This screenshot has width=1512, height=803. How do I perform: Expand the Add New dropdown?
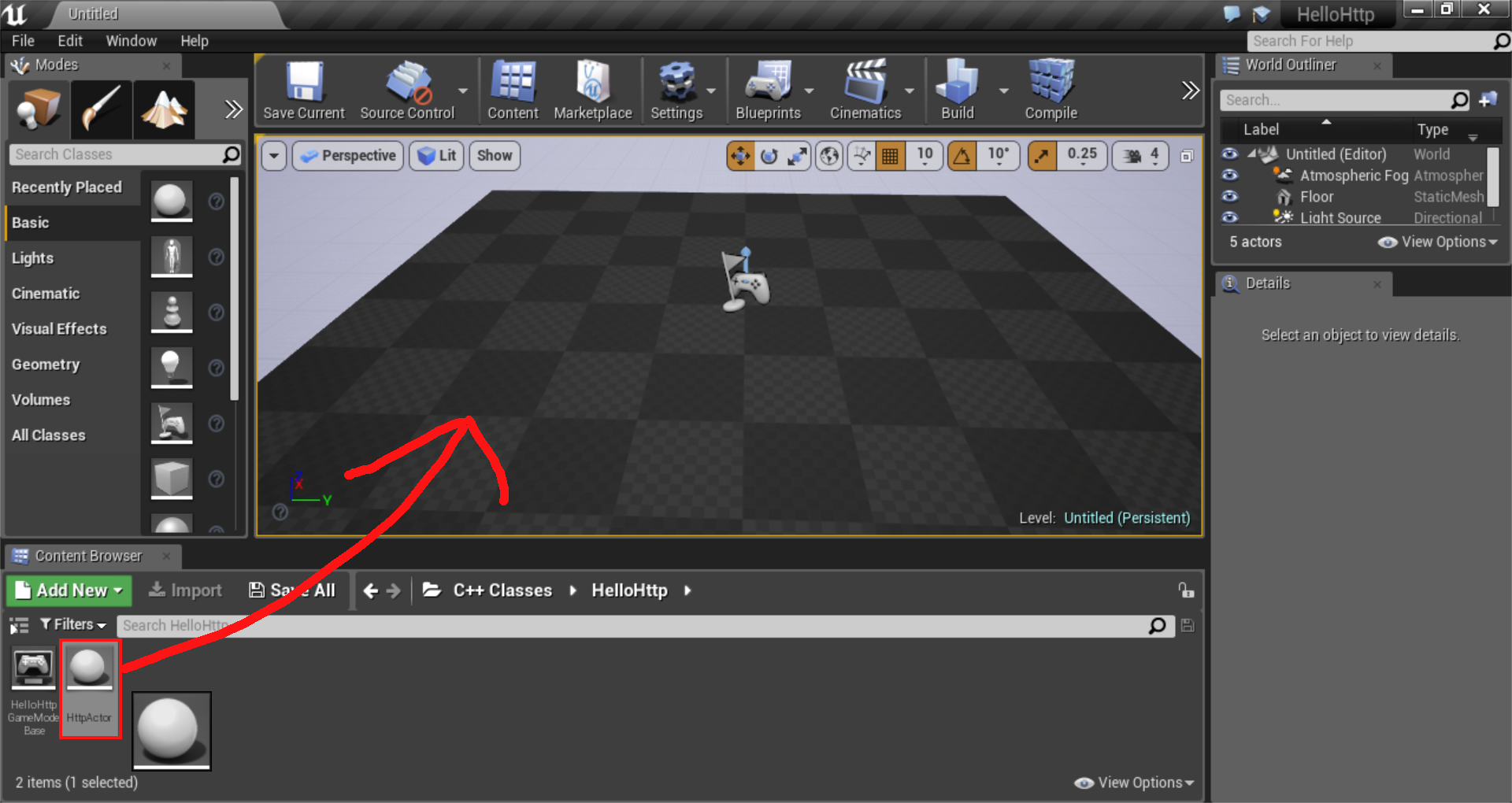69,590
